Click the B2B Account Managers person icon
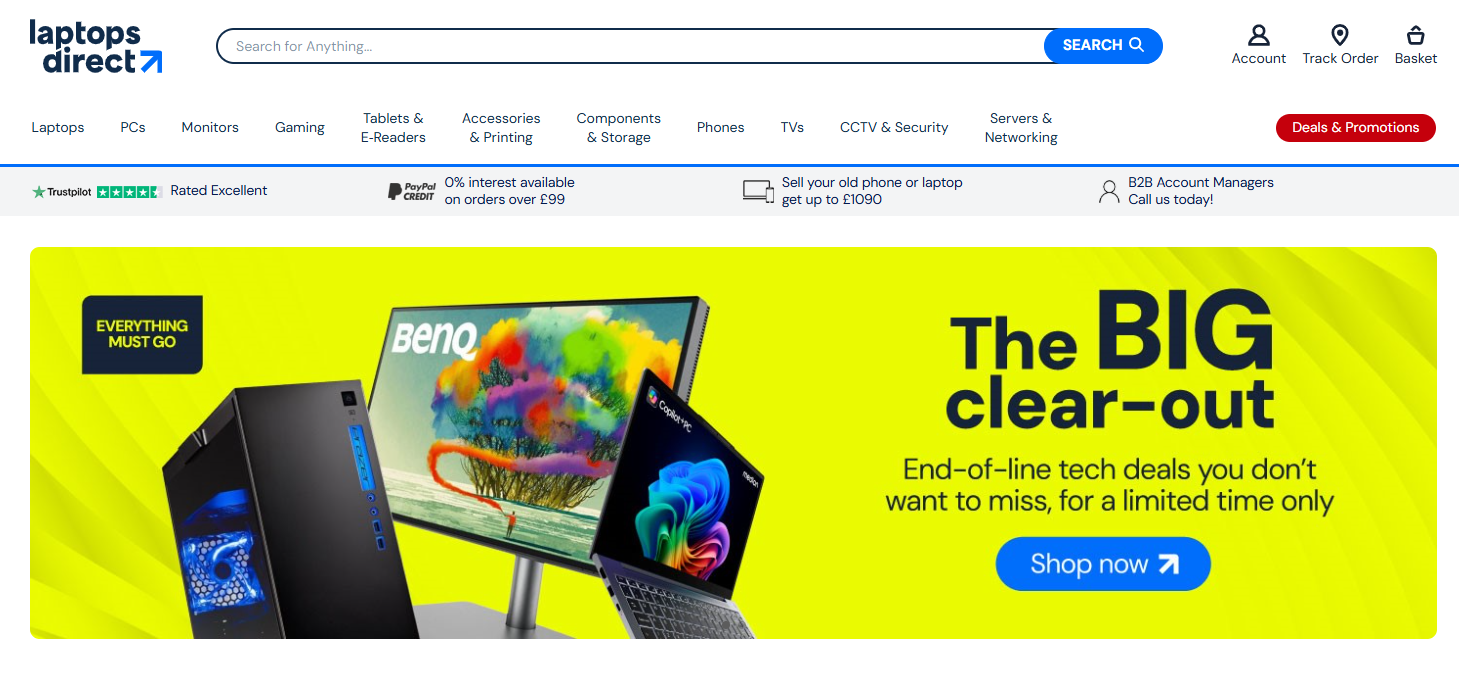1459x675 pixels. click(1108, 191)
